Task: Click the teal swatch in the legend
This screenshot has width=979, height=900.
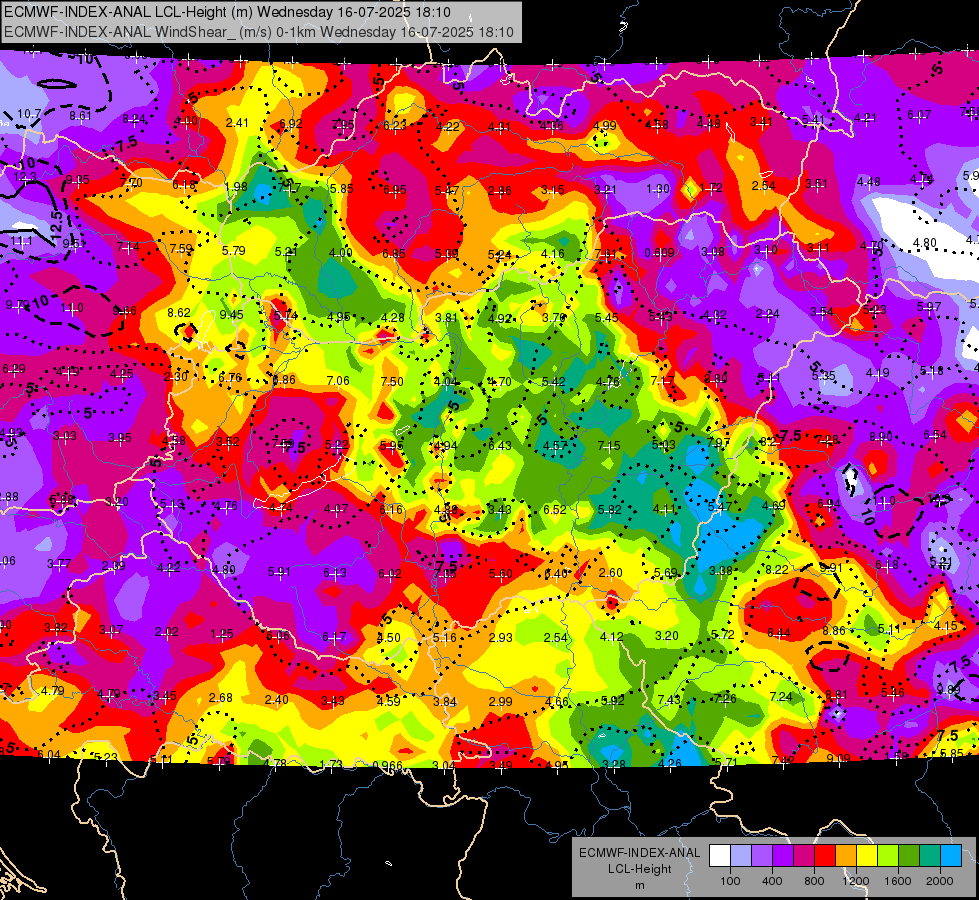Action: [930, 856]
